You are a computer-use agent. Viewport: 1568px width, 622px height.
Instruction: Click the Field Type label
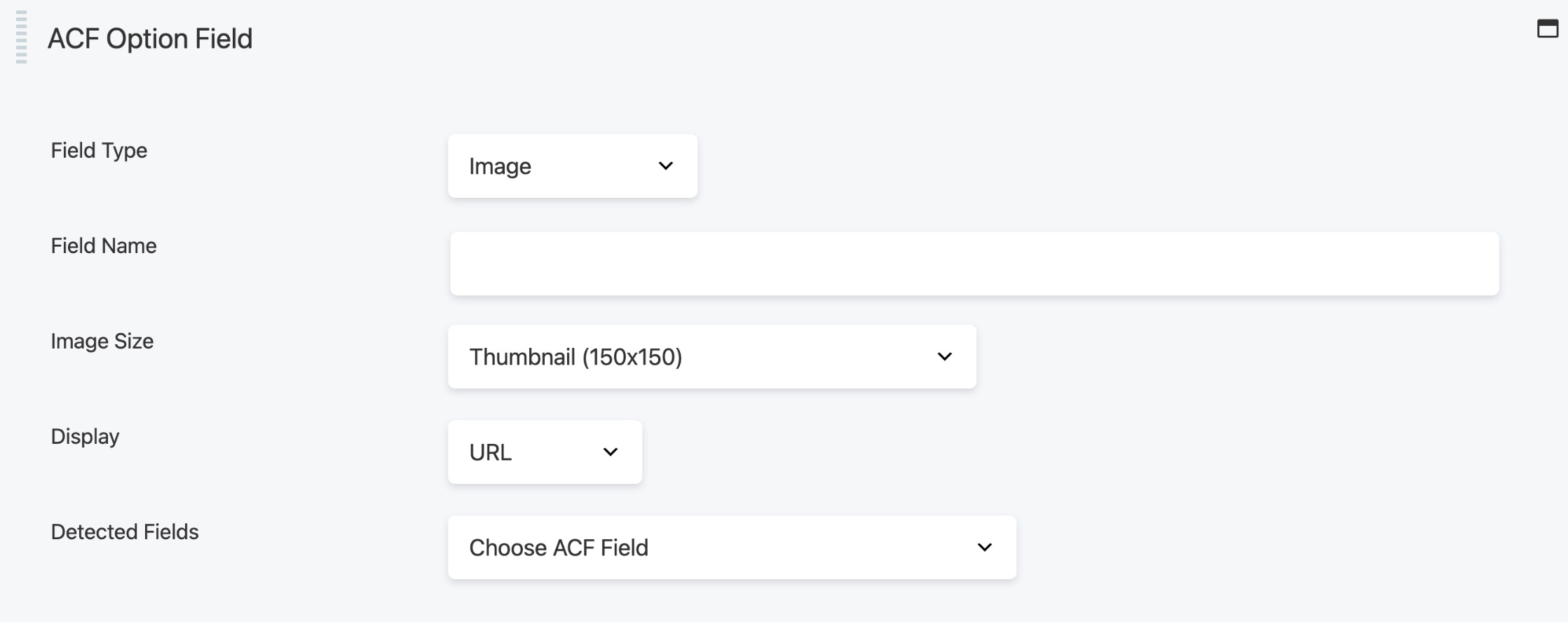[x=98, y=149]
